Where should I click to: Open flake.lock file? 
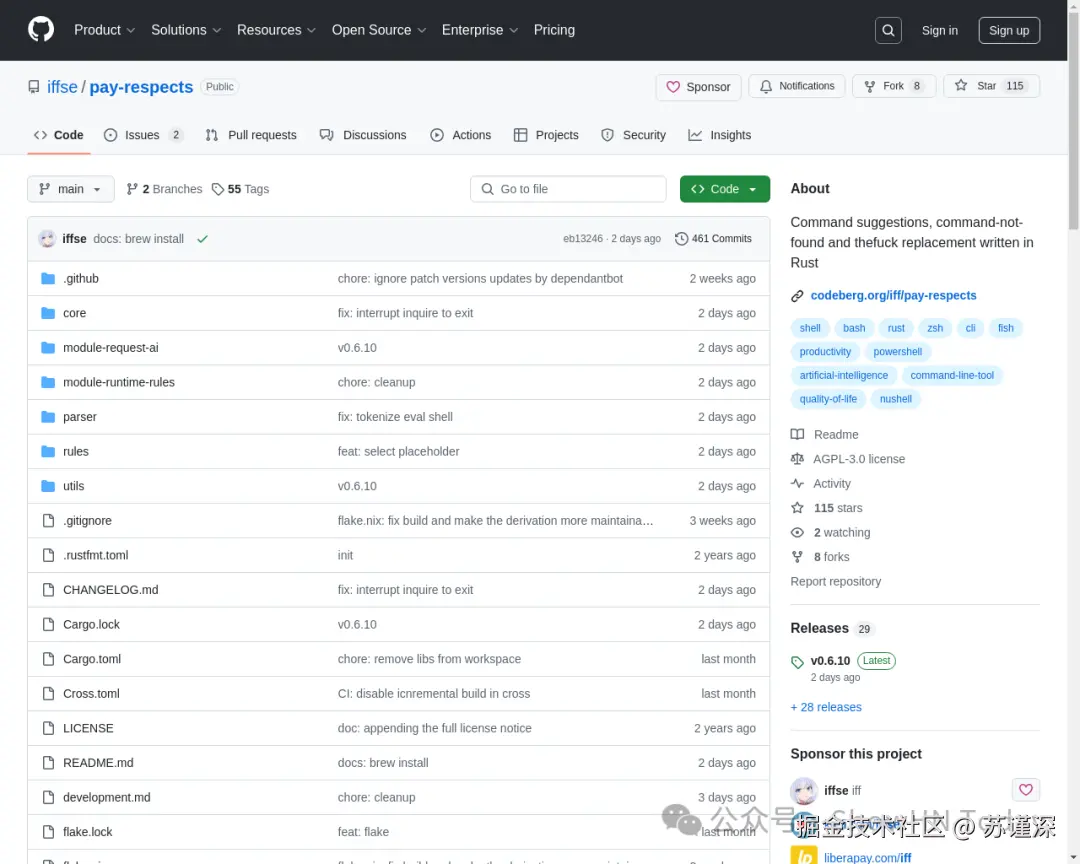87,832
